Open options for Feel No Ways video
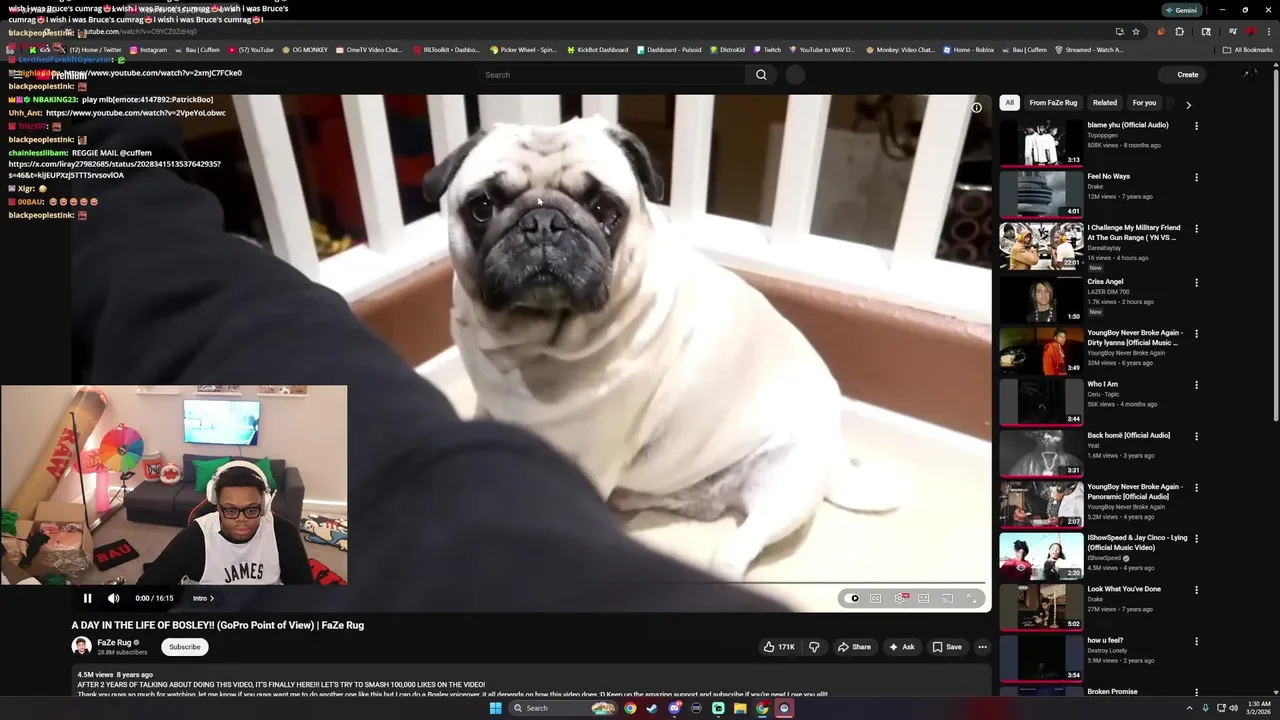The height and width of the screenshot is (720, 1280). (1196, 178)
